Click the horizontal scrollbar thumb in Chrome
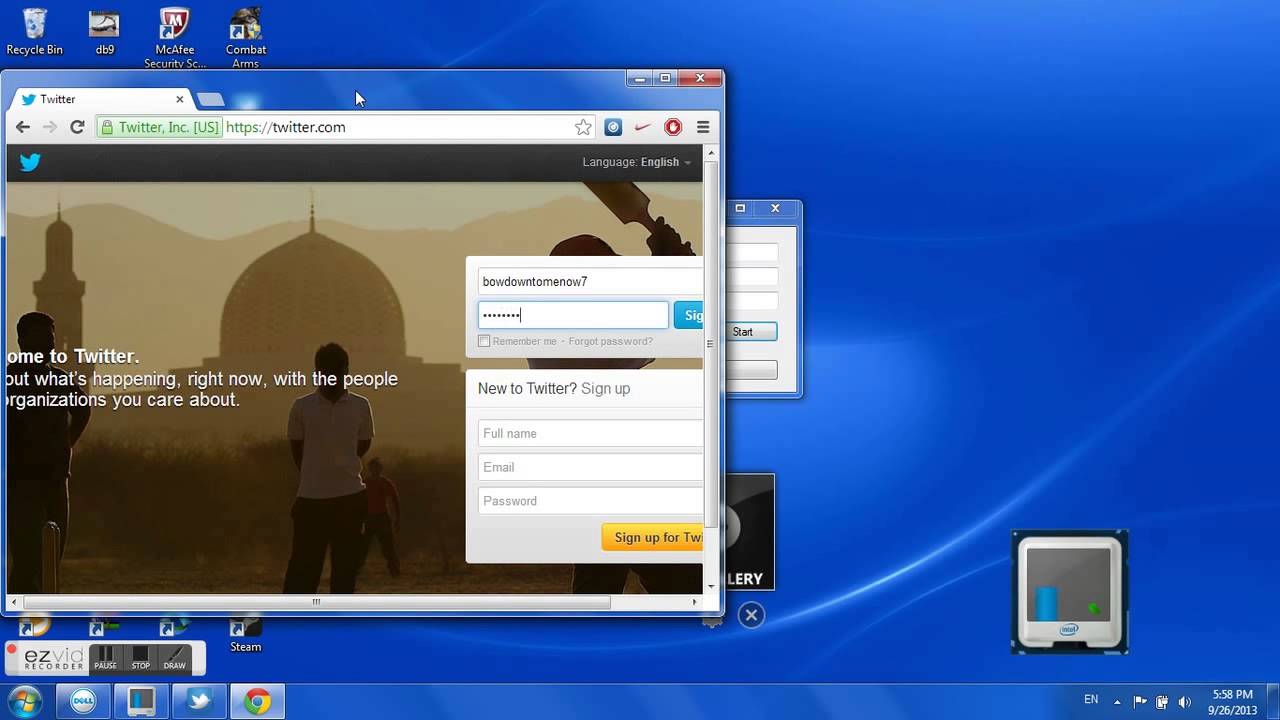Viewport: 1280px width, 720px height. coord(316,602)
